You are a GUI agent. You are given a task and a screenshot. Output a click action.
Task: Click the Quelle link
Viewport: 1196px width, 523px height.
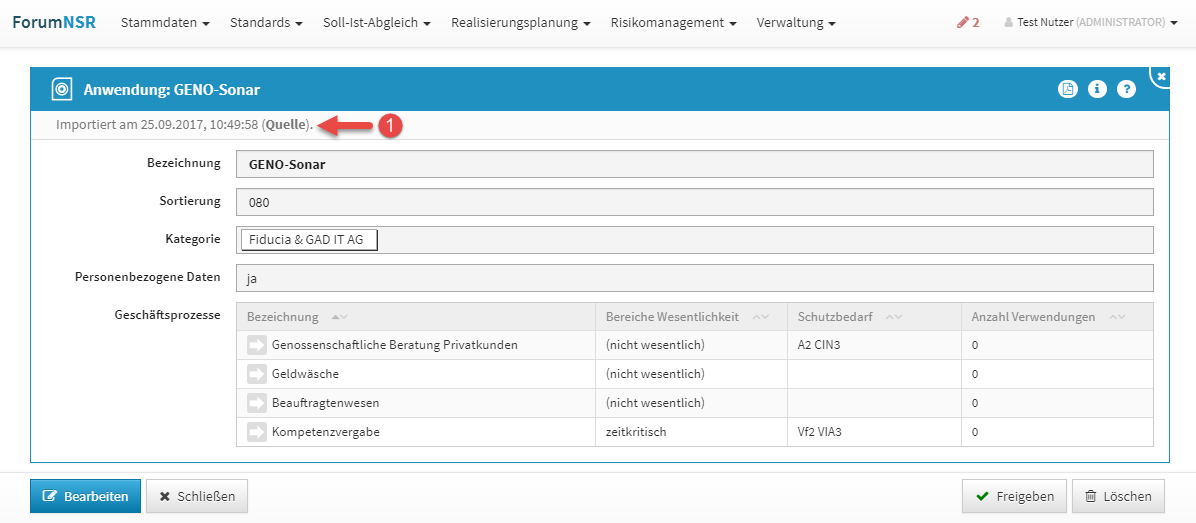[x=286, y=125]
